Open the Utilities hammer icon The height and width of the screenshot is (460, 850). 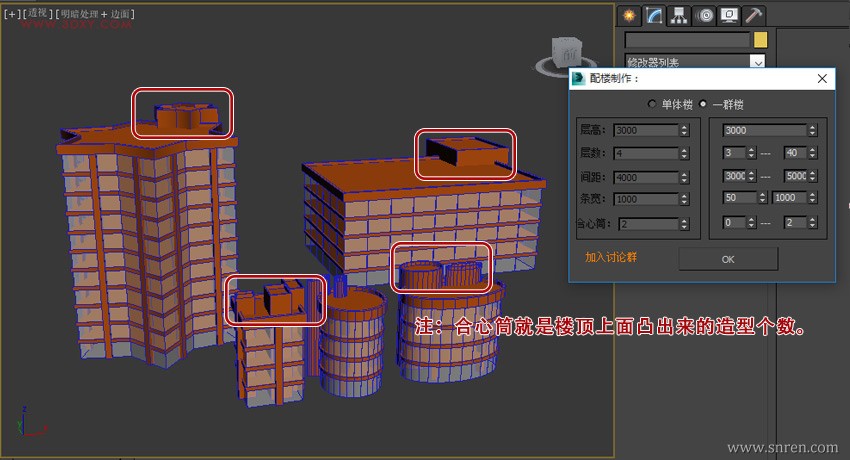click(x=755, y=15)
